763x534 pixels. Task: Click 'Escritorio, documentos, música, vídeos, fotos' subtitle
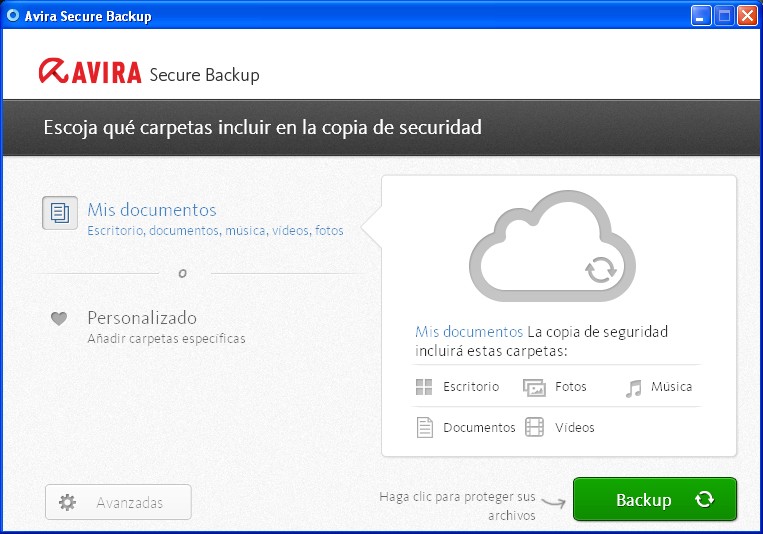tap(215, 230)
